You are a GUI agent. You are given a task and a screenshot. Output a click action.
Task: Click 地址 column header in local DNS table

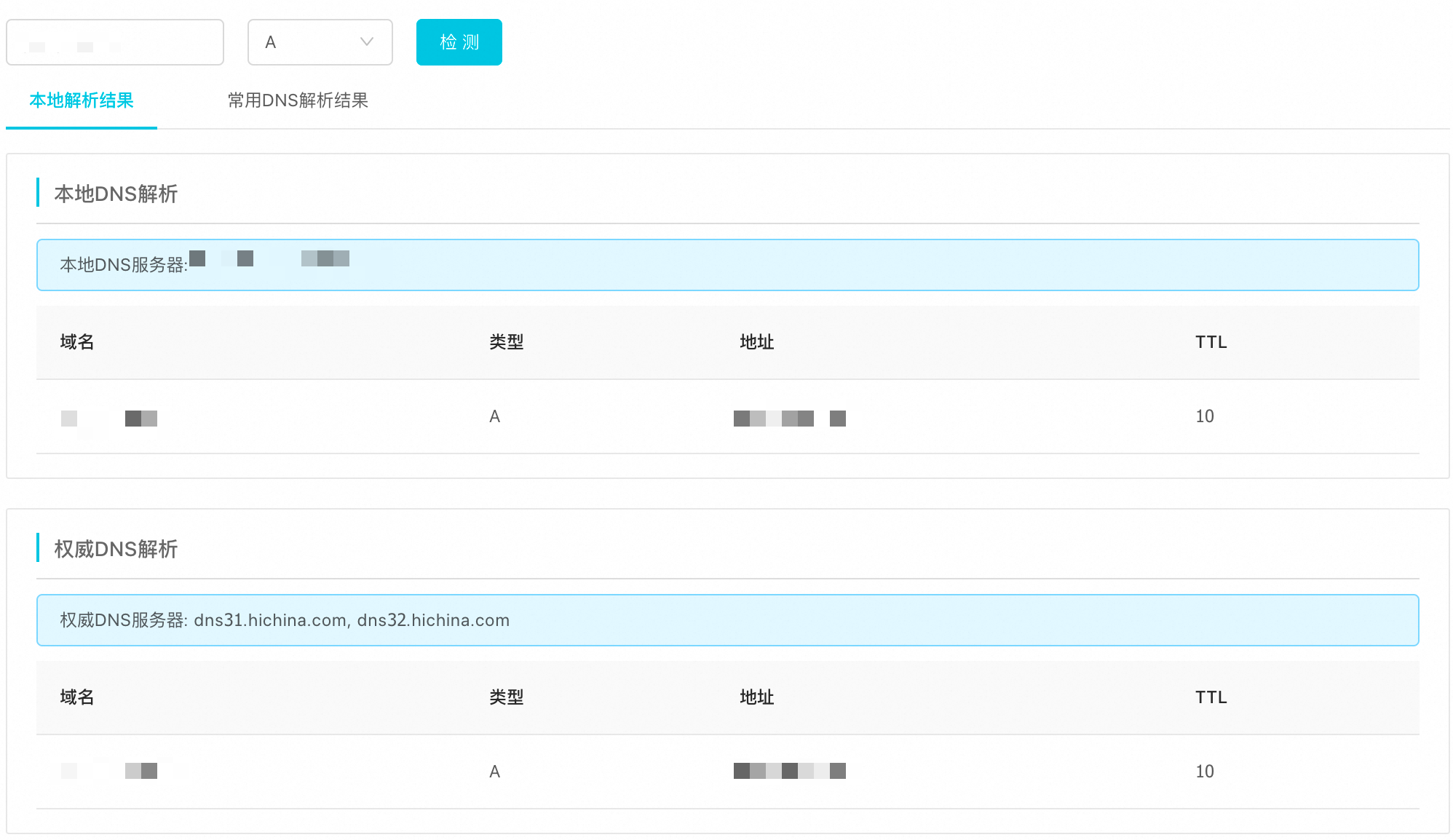(757, 342)
